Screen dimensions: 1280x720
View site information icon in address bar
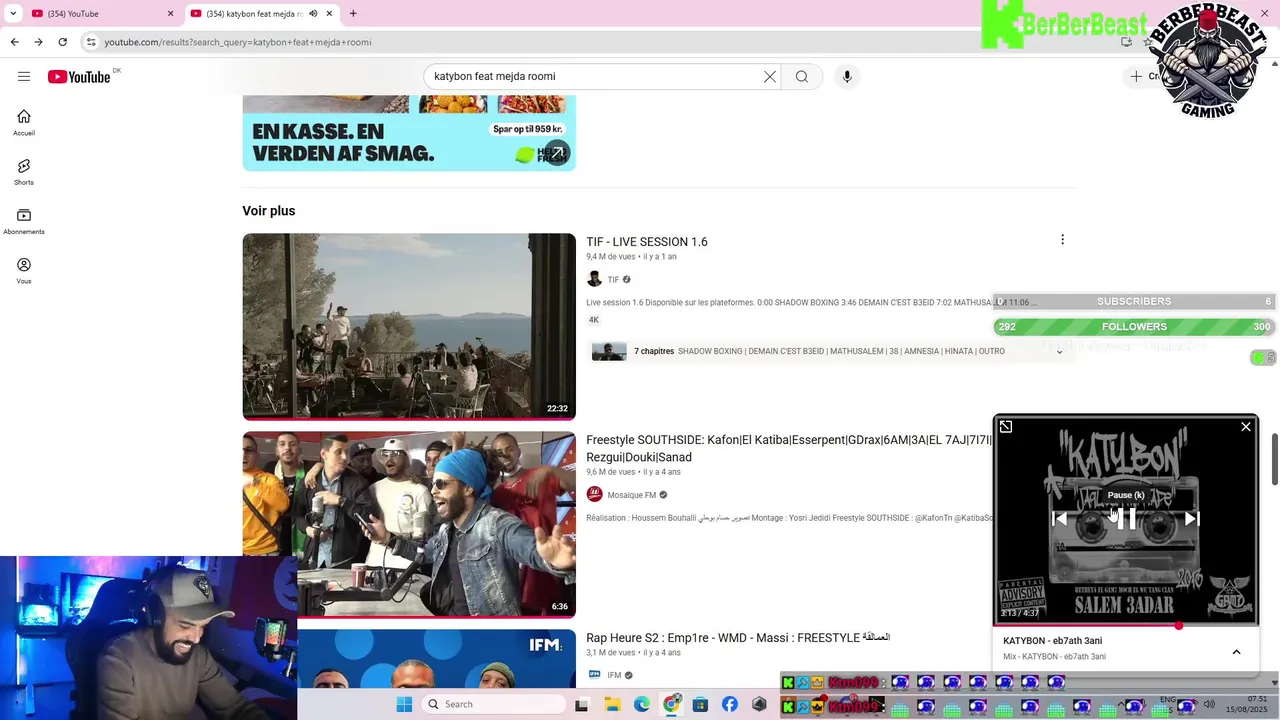pyautogui.click(x=91, y=42)
